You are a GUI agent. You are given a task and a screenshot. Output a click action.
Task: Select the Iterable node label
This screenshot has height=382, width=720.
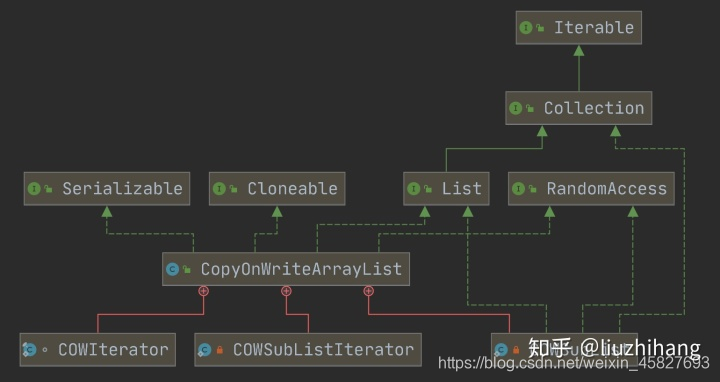click(594, 28)
